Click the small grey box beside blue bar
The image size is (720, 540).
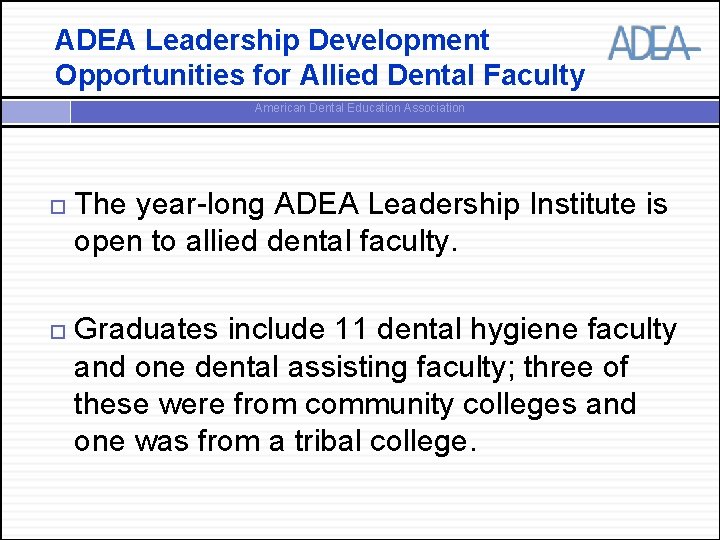[x=35, y=111]
